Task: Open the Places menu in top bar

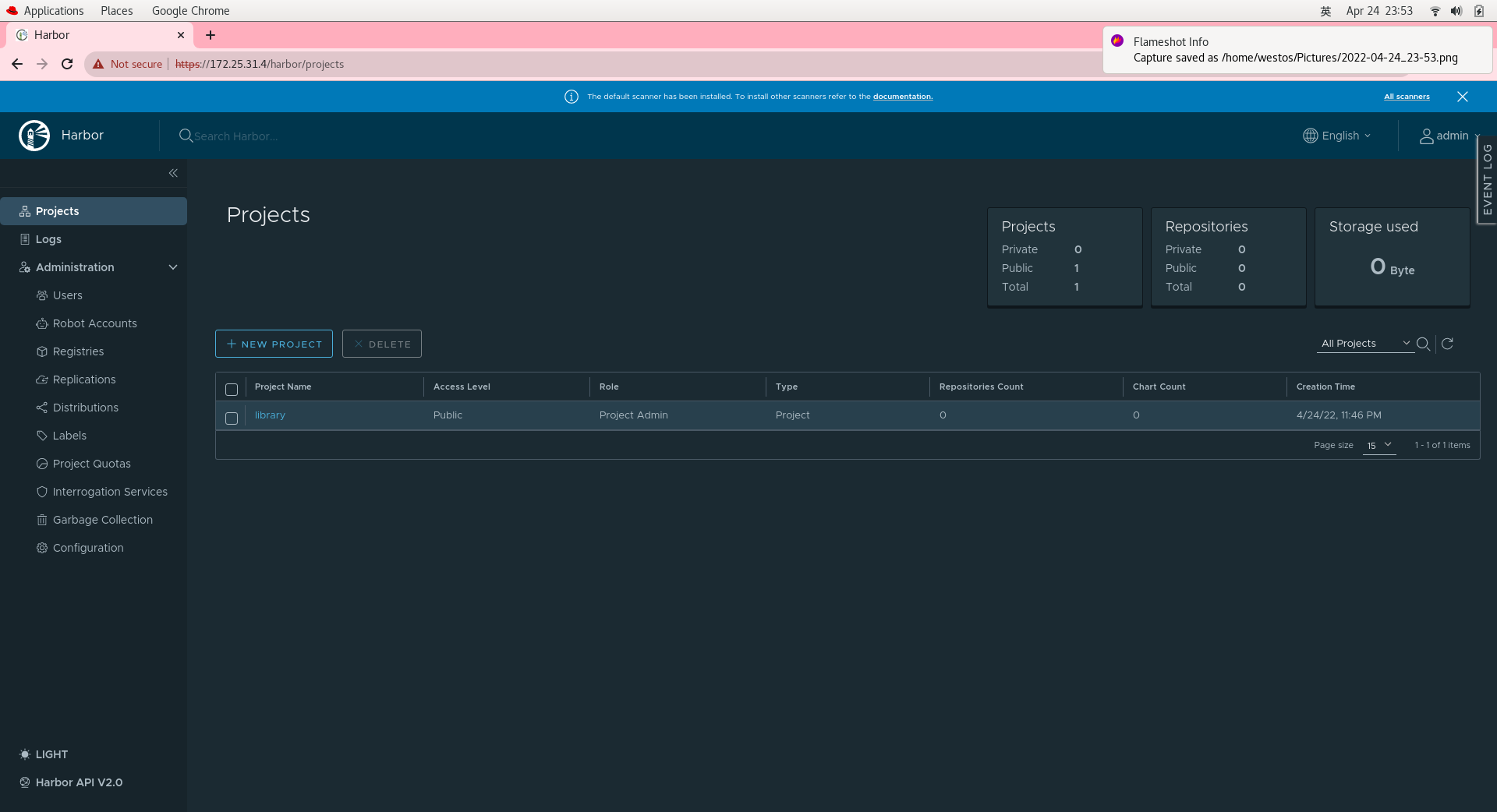Action: (117, 11)
